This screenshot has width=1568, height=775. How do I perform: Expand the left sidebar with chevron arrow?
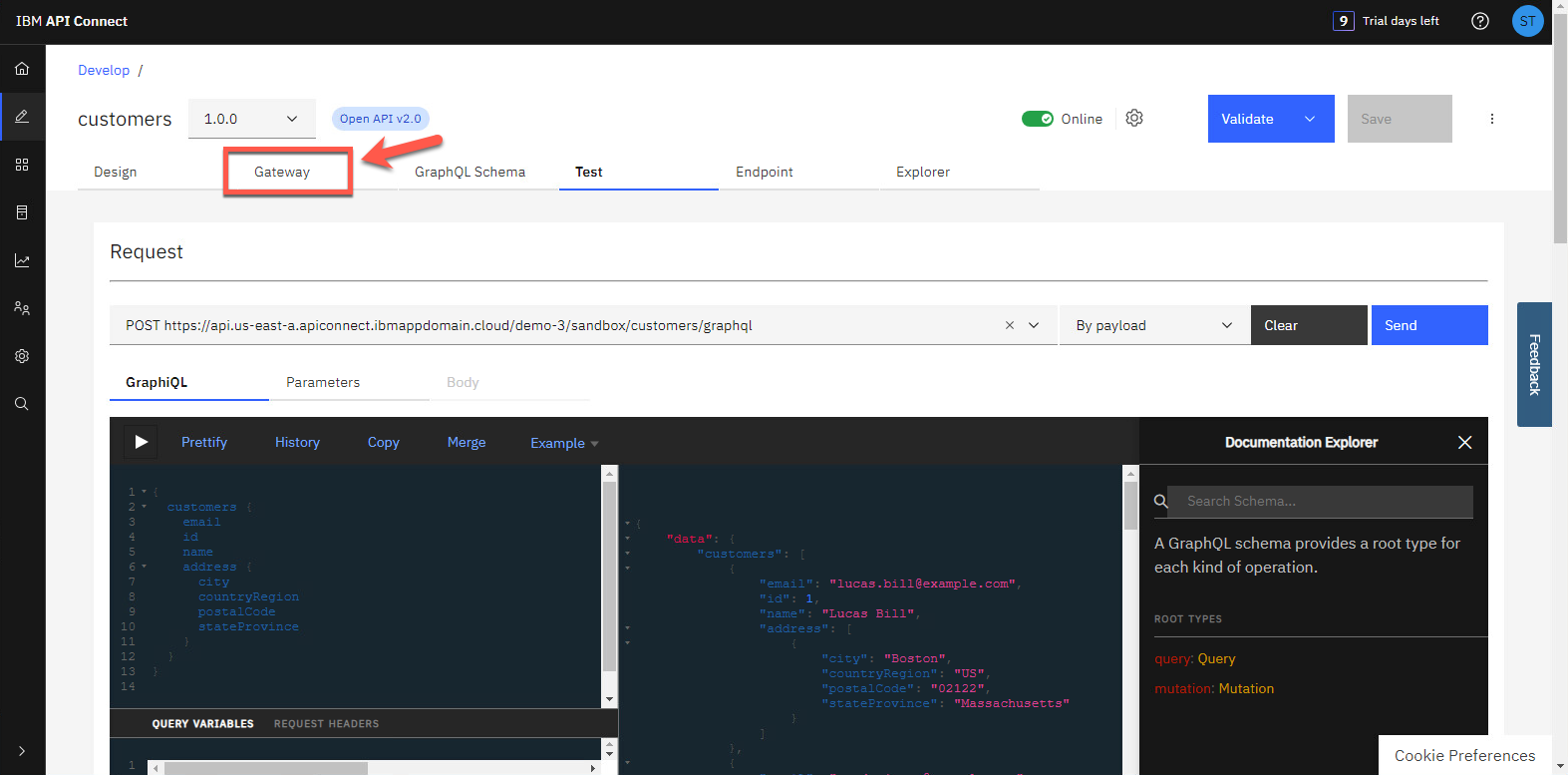coord(22,751)
